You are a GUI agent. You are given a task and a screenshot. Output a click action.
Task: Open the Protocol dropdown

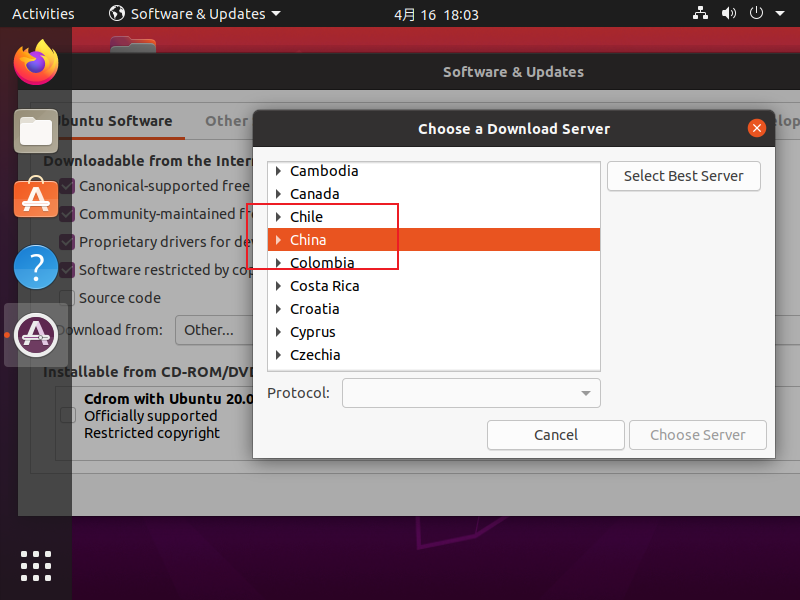click(471, 393)
